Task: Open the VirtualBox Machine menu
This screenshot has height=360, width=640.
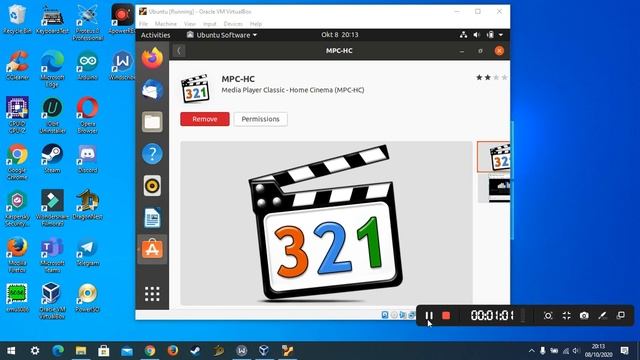Action: click(x=166, y=24)
